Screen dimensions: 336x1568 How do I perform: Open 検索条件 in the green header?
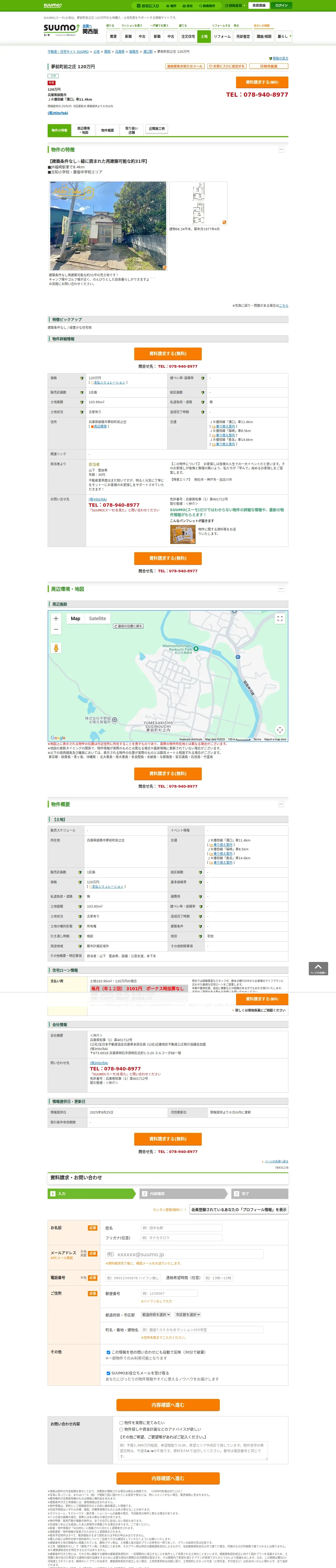tap(207, 5)
